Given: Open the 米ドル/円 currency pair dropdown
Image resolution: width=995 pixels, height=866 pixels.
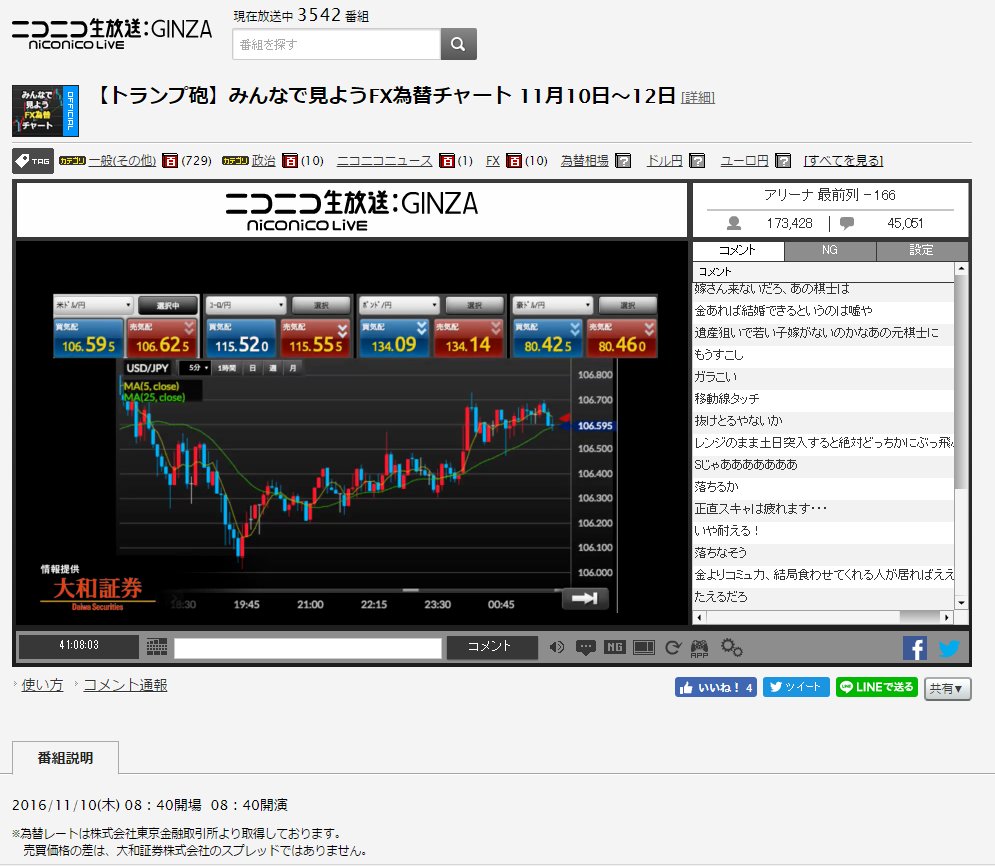Looking at the screenshot, I should pos(93,305).
